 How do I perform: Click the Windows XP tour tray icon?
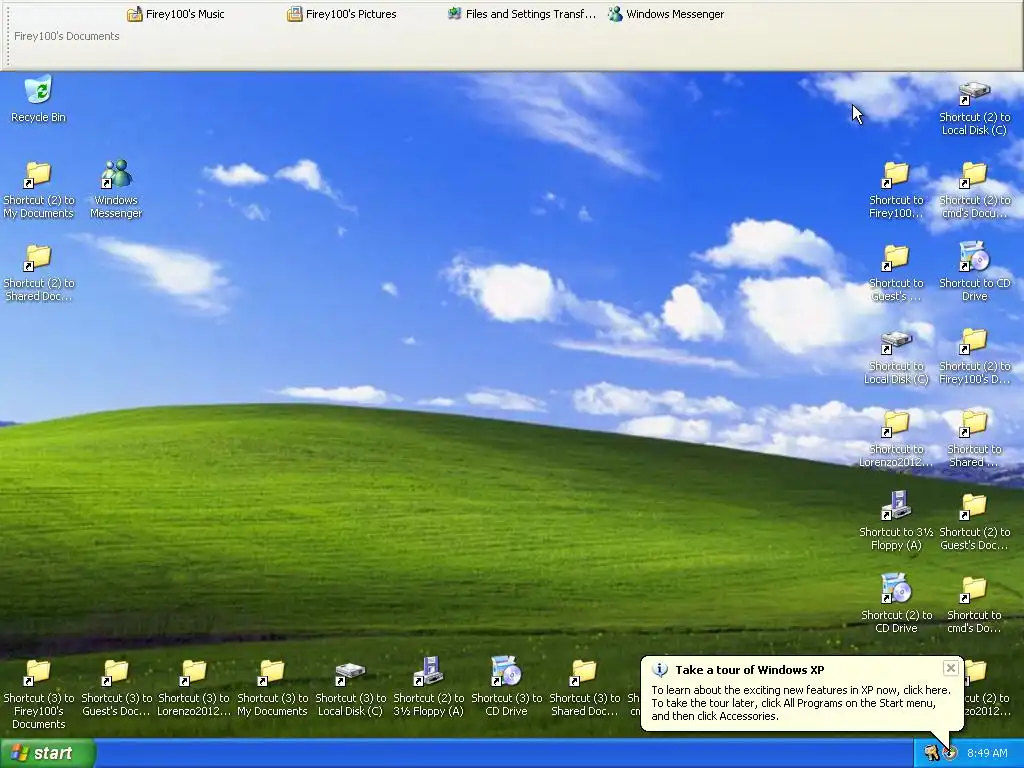(950, 753)
